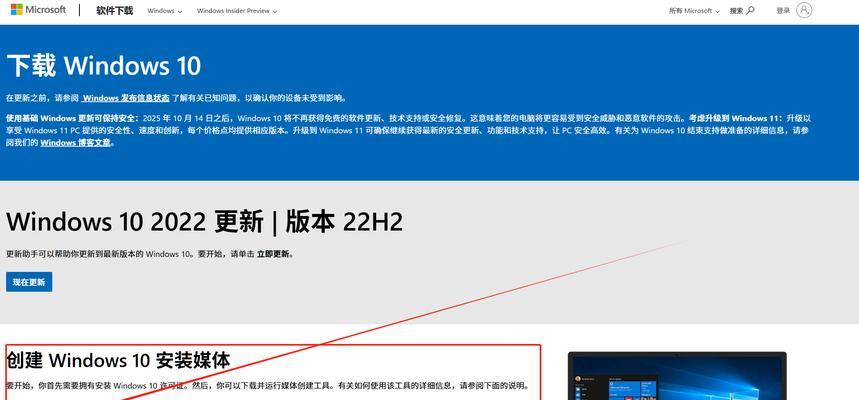Screen dimensions: 859x400
Task: Click the Microsoft logo
Action: coord(38,10)
